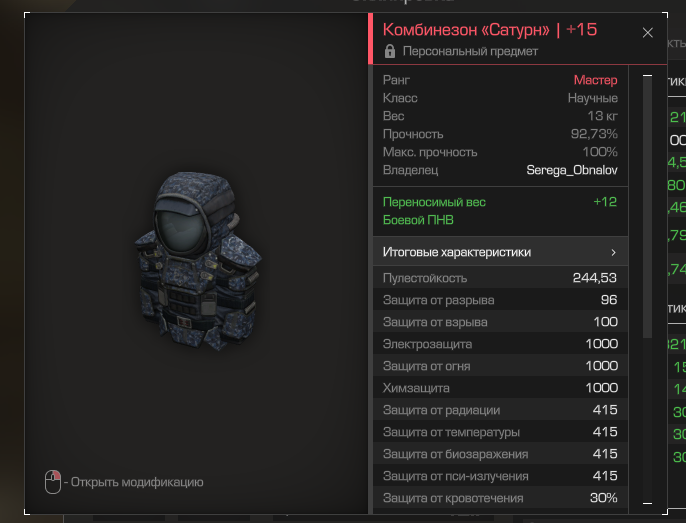
Task: Click the chevron arrow next to Итоговые характеристики
Action: point(613,253)
